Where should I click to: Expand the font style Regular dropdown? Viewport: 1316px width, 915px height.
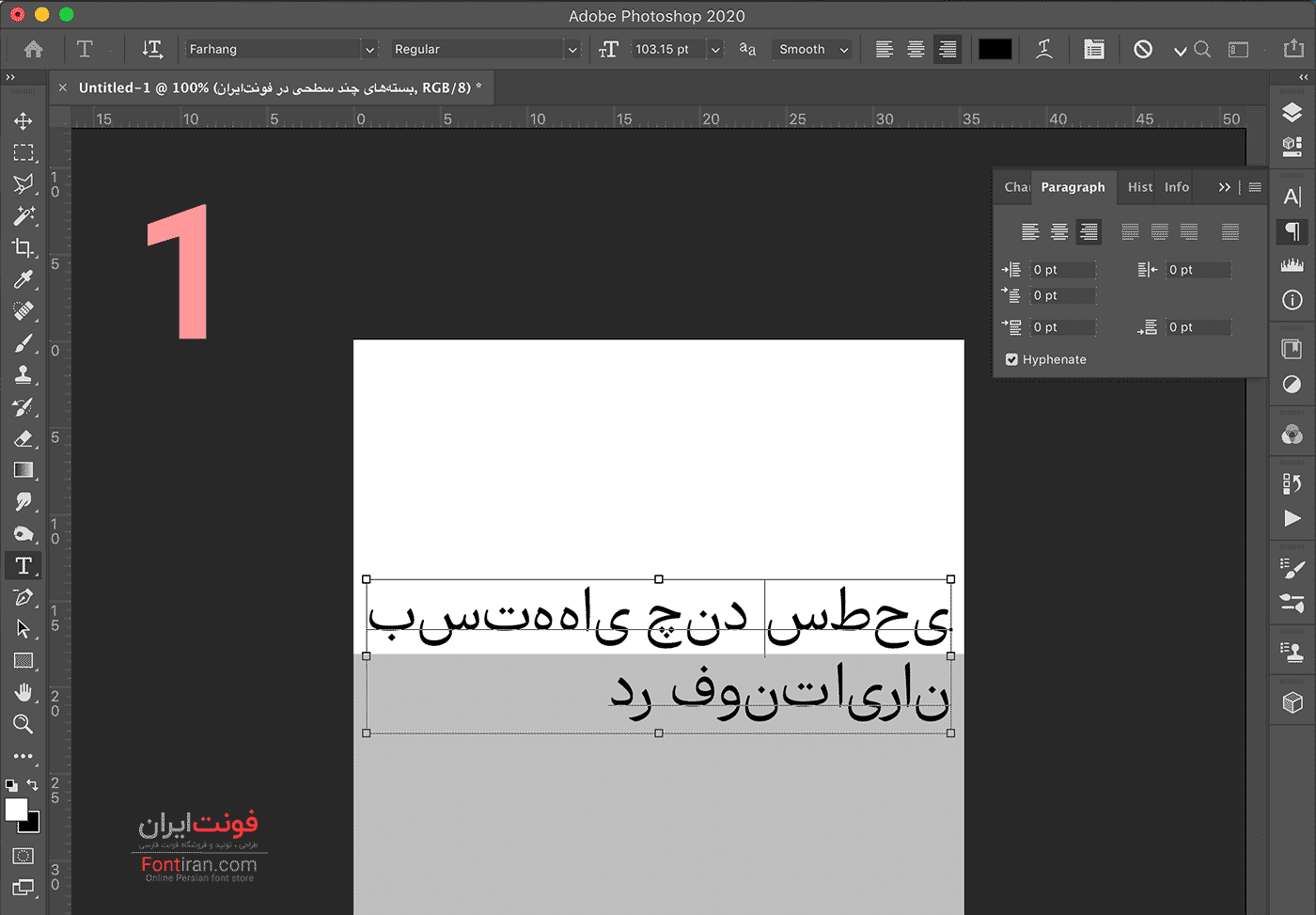pyautogui.click(x=572, y=50)
